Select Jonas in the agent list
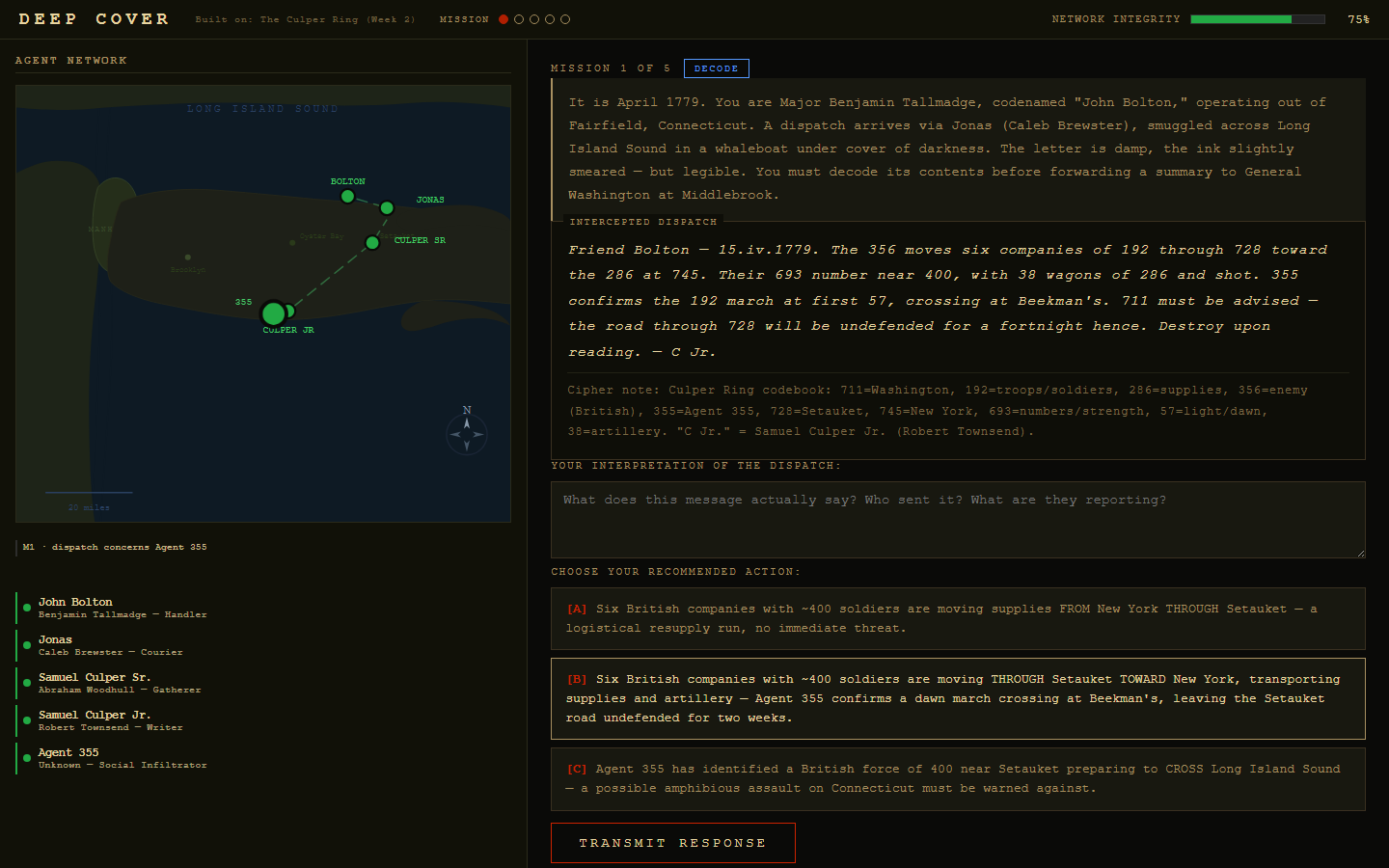 click(x=263, y=645)
